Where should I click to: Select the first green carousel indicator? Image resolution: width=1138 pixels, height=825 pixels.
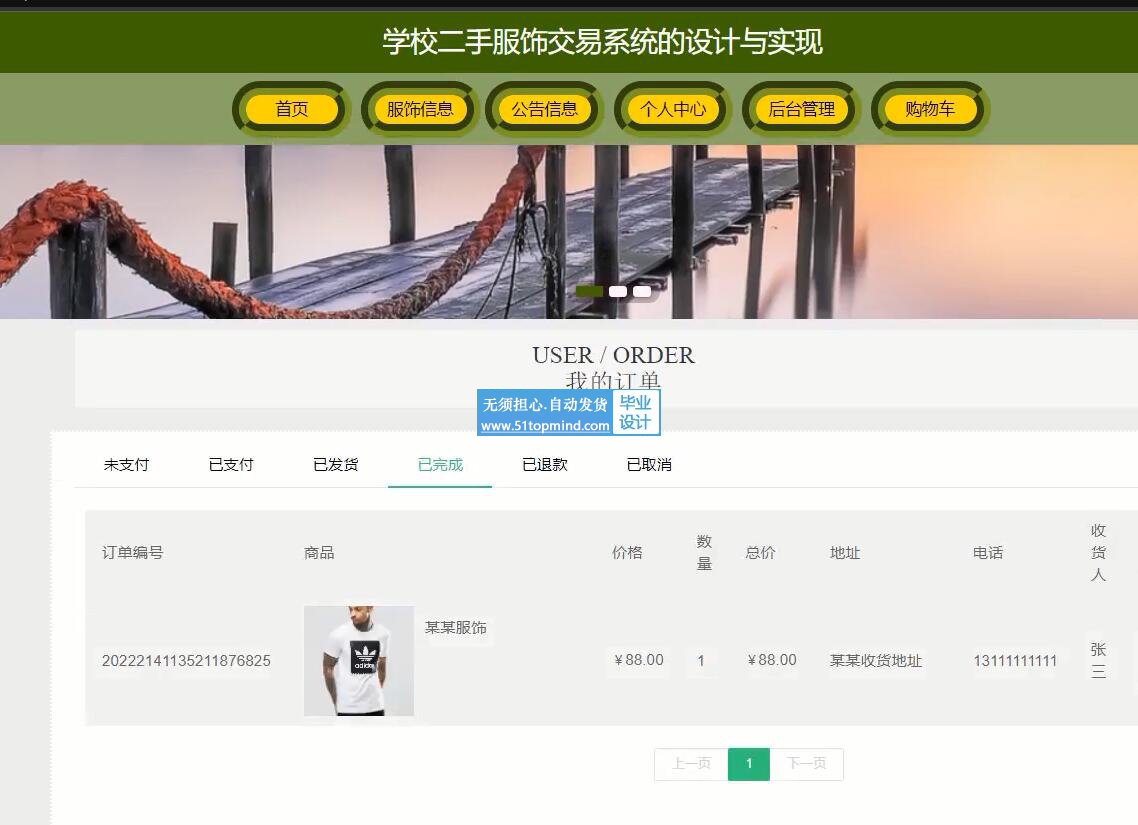(x=589, y=292)
